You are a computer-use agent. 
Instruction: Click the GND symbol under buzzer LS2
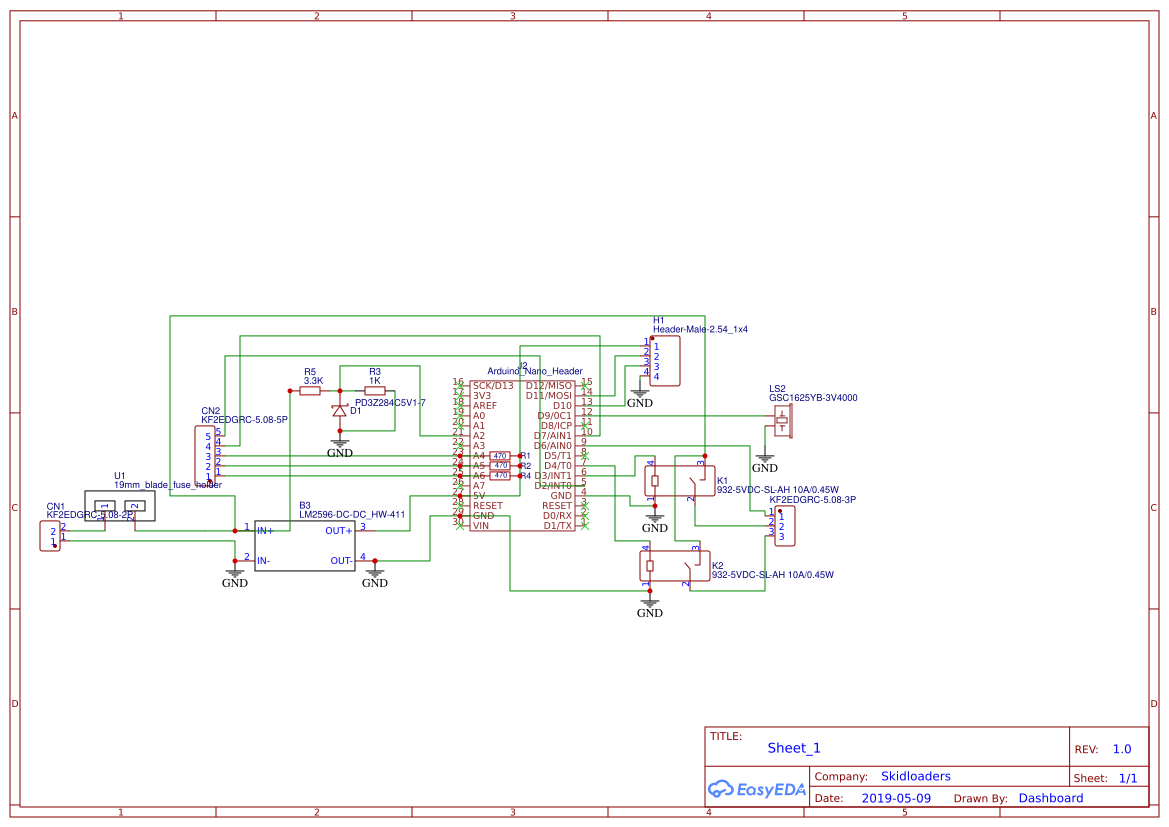[x=765, y=462]
